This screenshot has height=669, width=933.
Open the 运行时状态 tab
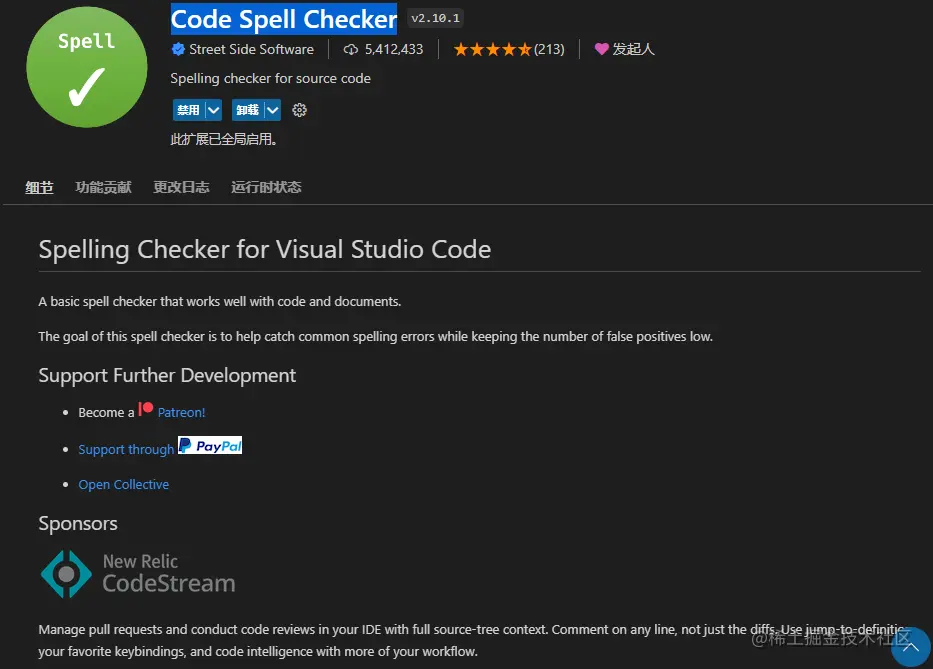(x=266, y=187)
